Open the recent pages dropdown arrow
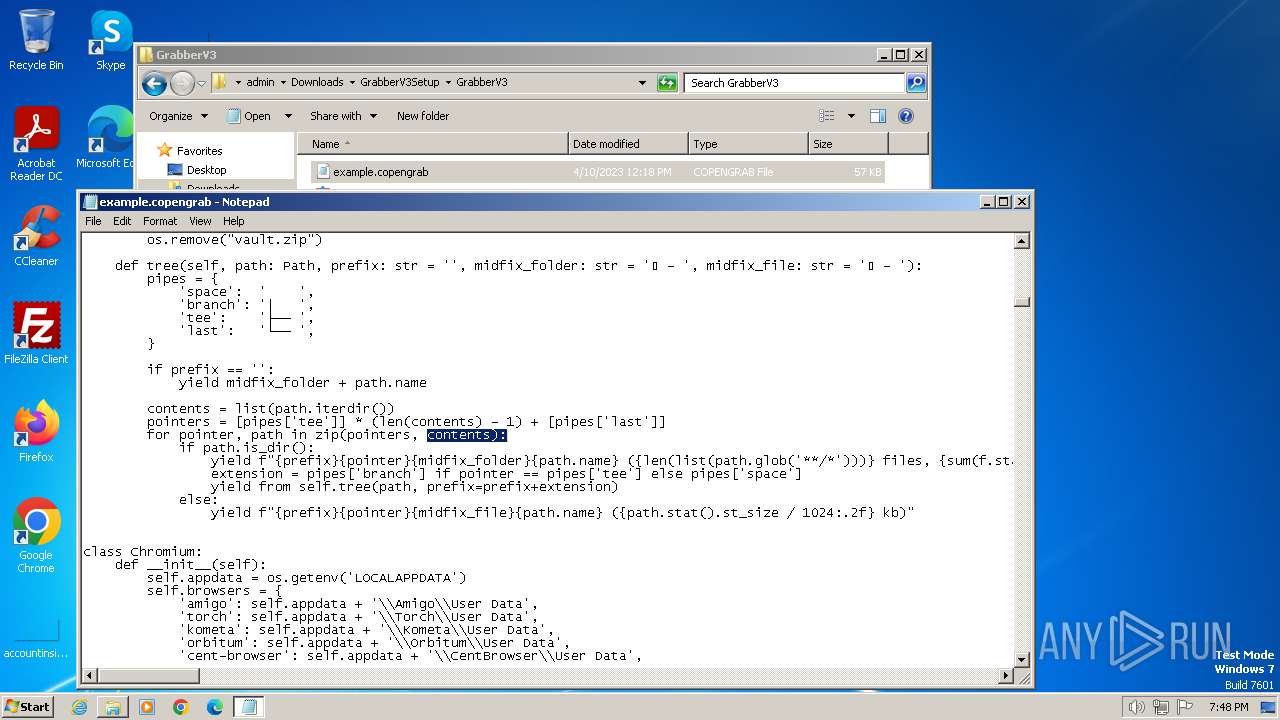This screenshot has width=1280, height=720. click(201, 83)
